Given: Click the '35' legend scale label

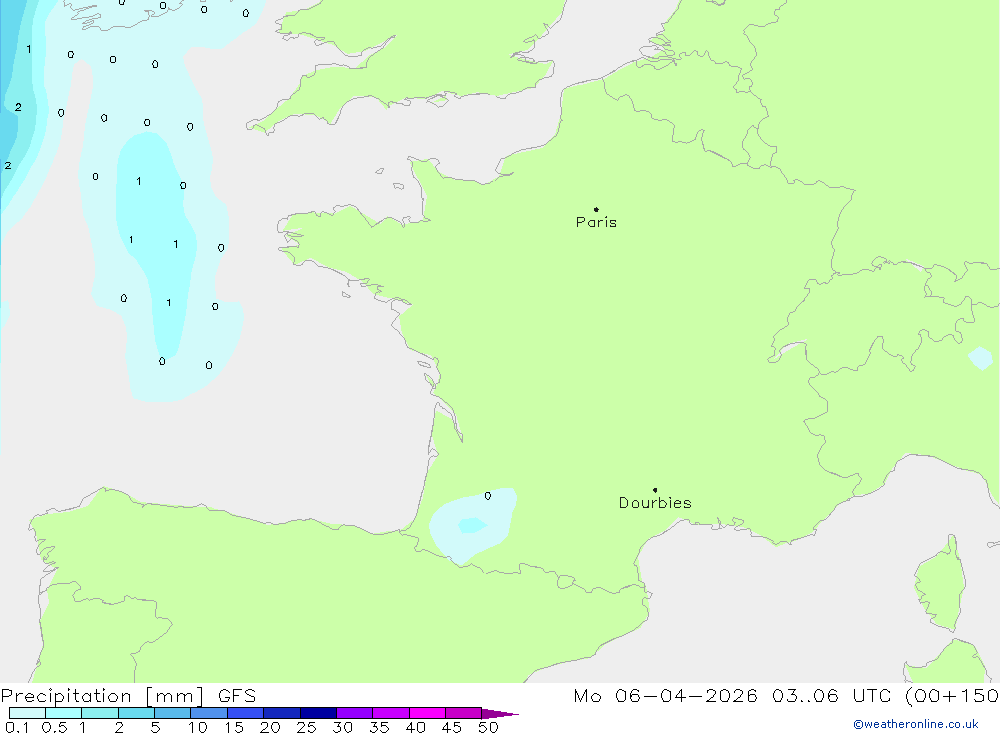Looking at the screenshot, I should 379,727.
